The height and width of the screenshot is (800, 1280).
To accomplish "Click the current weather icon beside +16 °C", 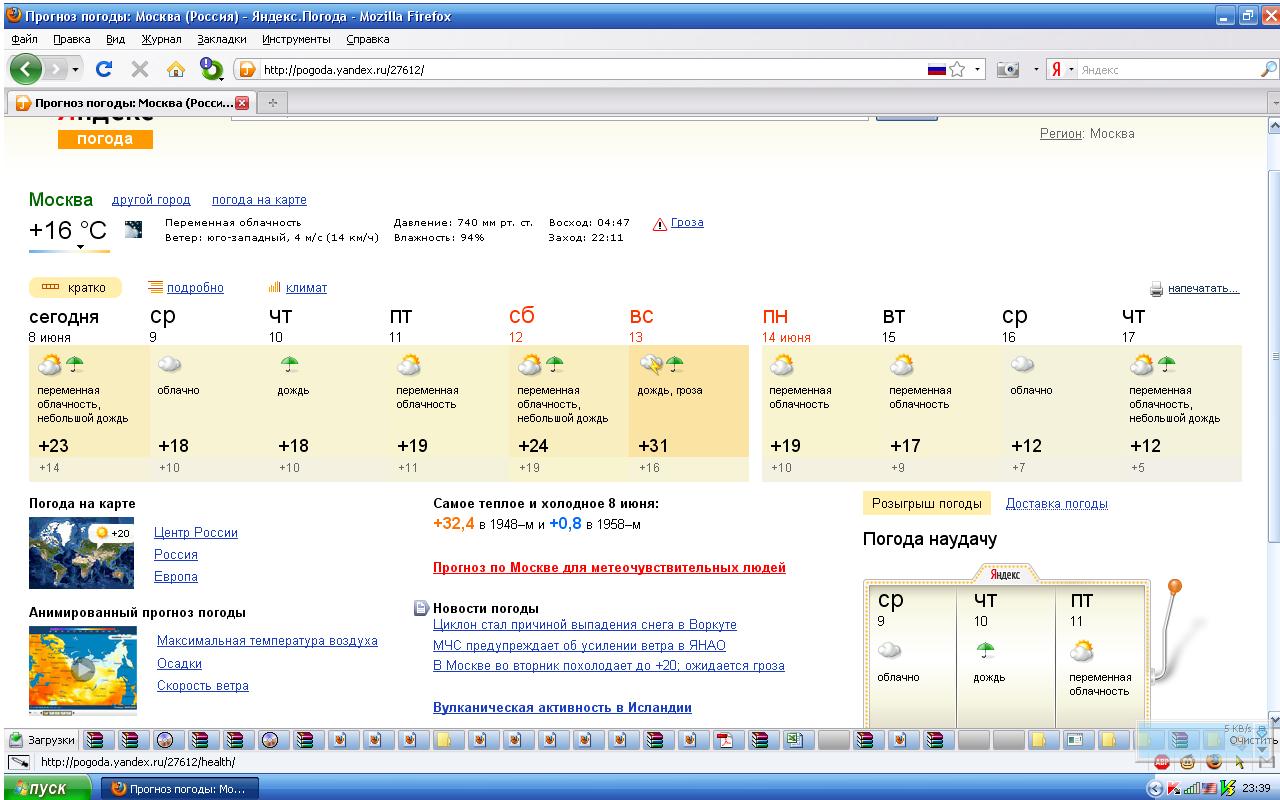I will pyautogui.click(x=133, y=230).
